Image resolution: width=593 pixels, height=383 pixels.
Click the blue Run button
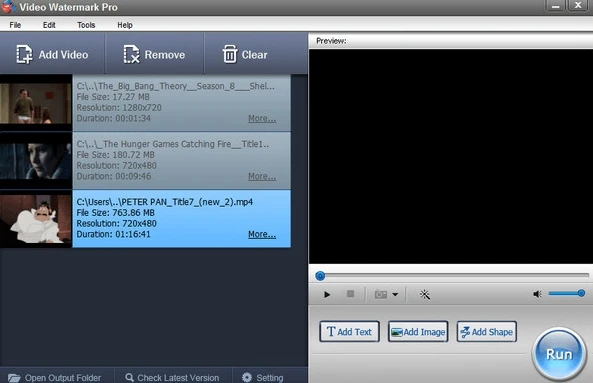[x=559, y=354]
